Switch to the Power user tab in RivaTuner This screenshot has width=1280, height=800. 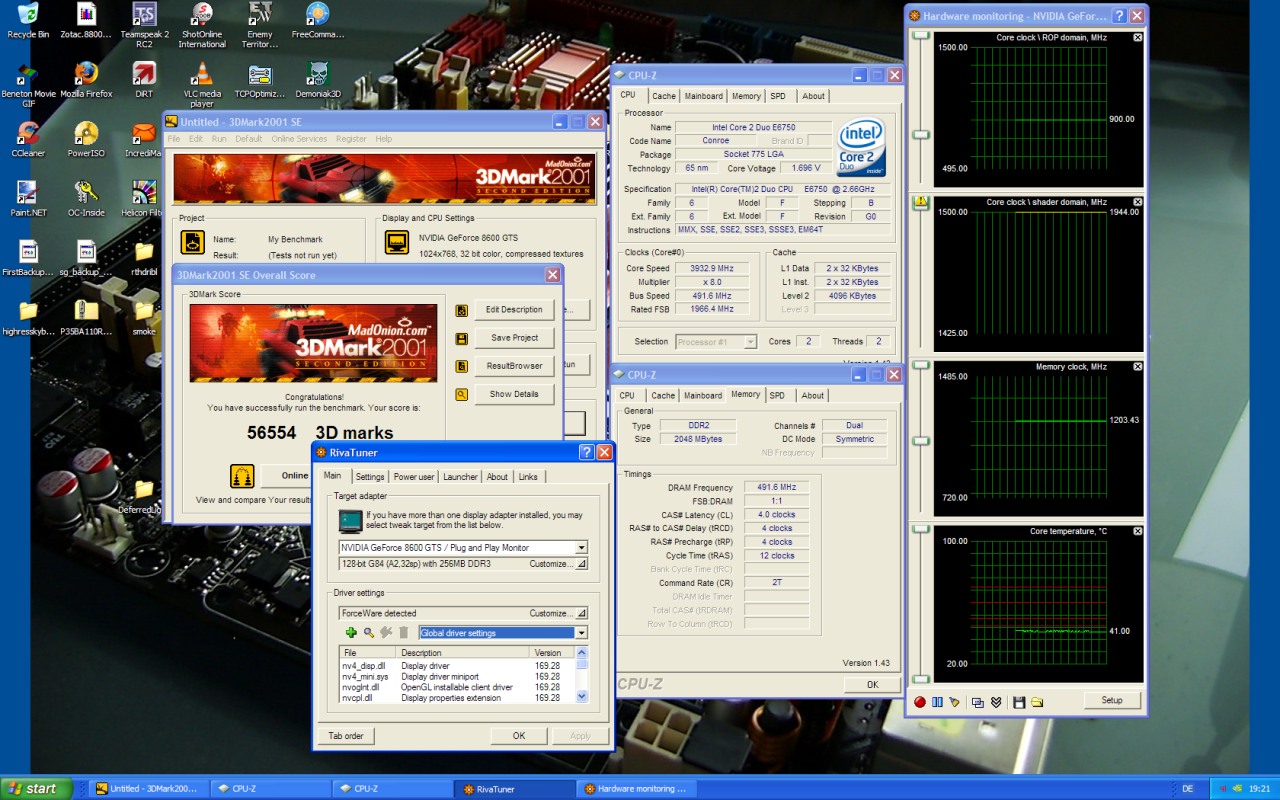414,477
